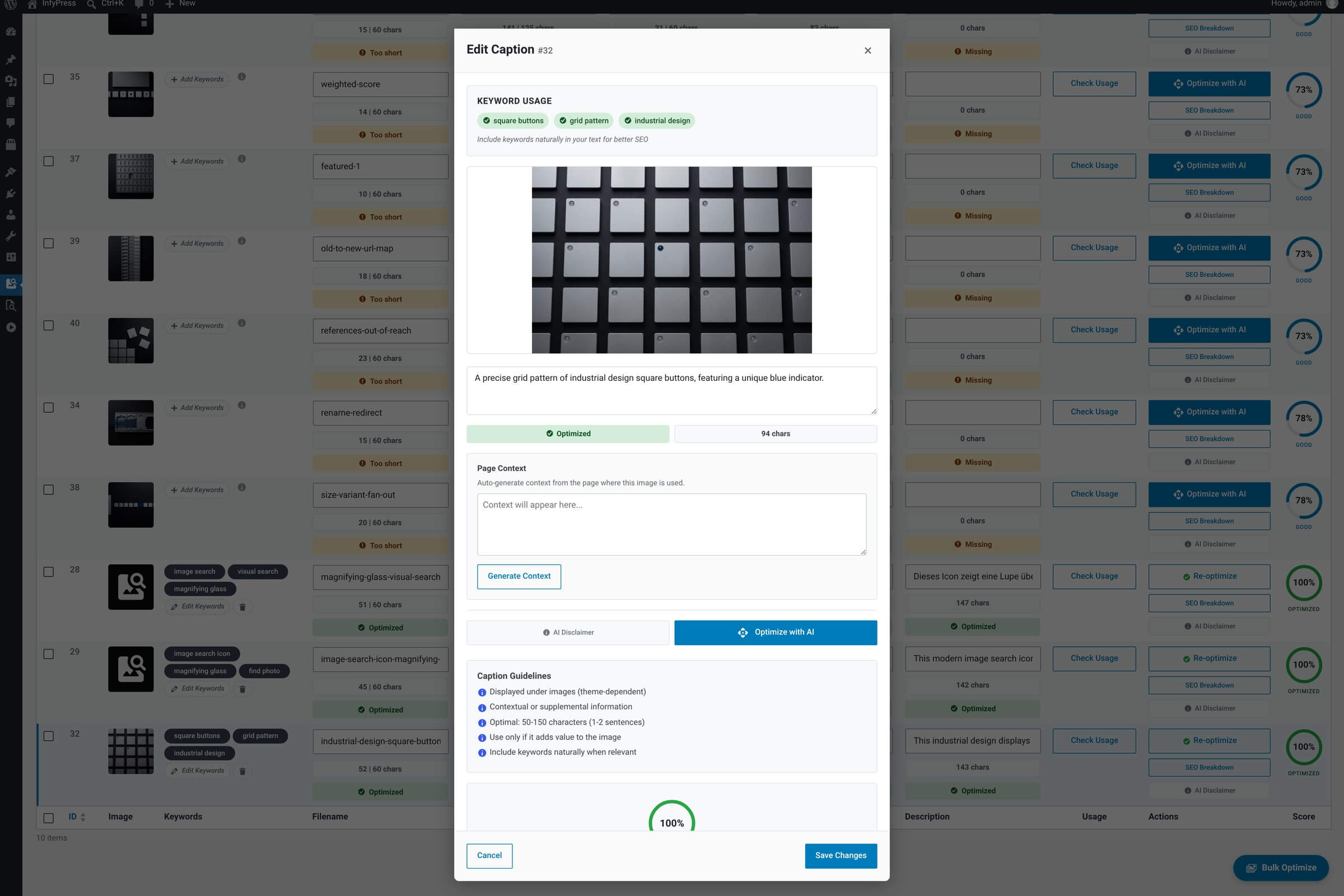Add Keywords for row 35
Image resolution: width=1344 pixels, height=896 pixels.
coord(197,80)
